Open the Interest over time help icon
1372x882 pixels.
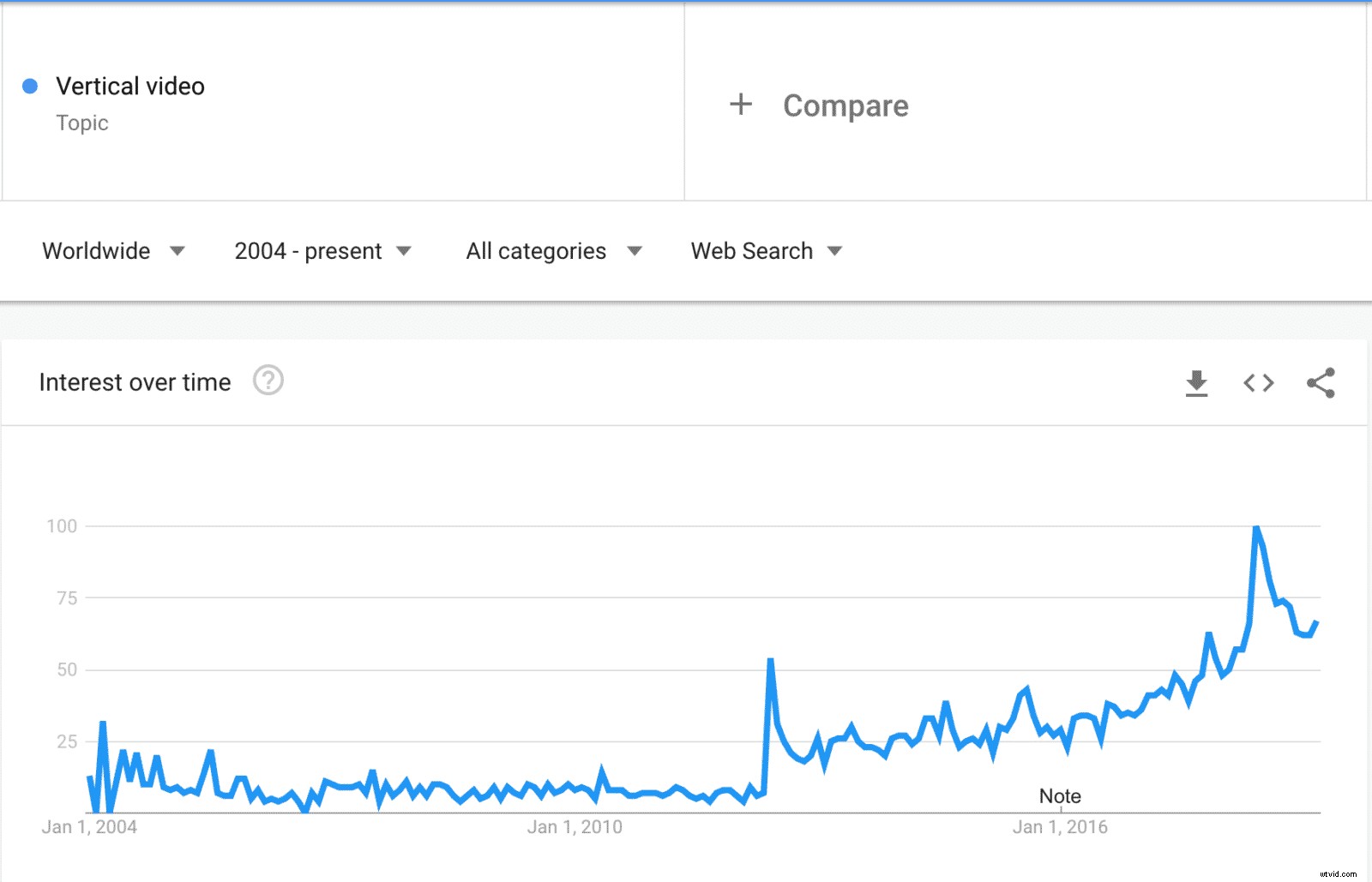268,380
